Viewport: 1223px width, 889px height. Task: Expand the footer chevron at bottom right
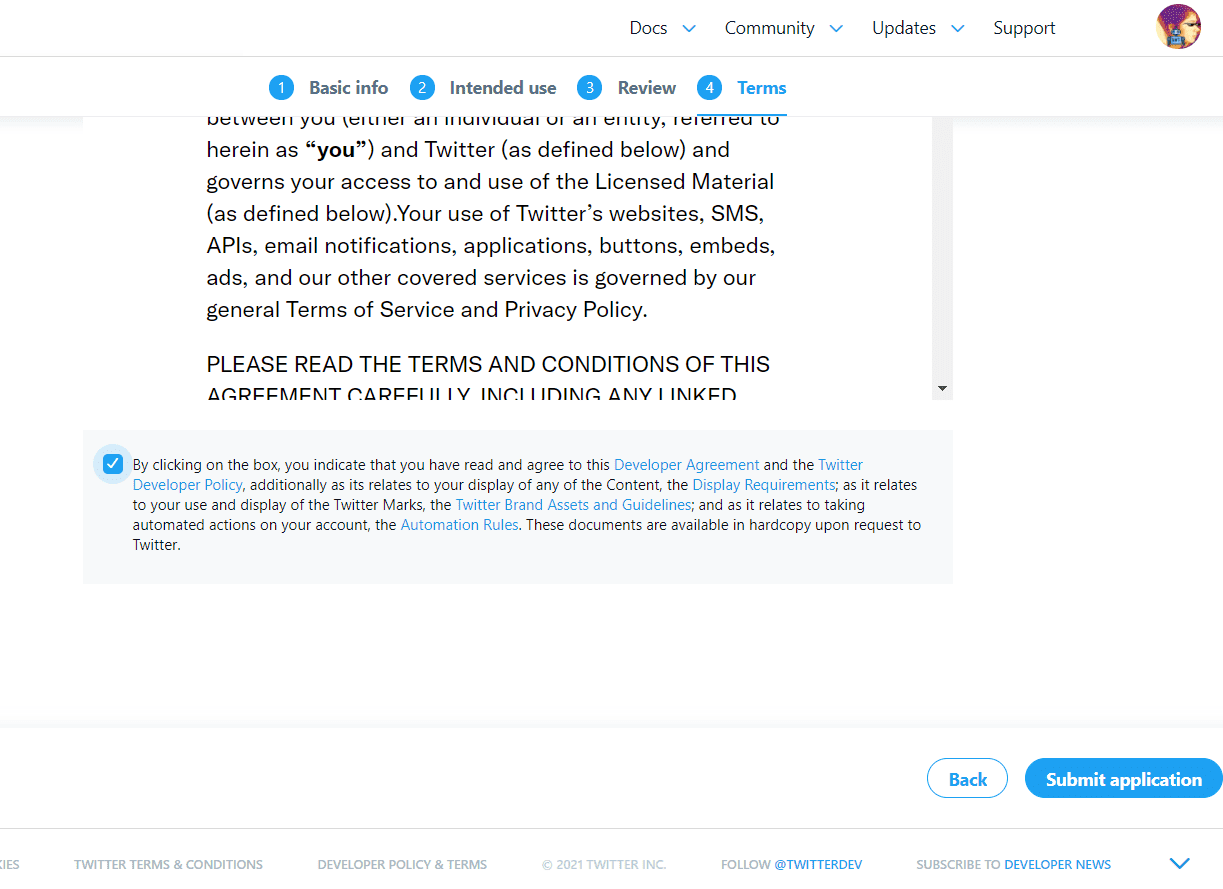1180,863
